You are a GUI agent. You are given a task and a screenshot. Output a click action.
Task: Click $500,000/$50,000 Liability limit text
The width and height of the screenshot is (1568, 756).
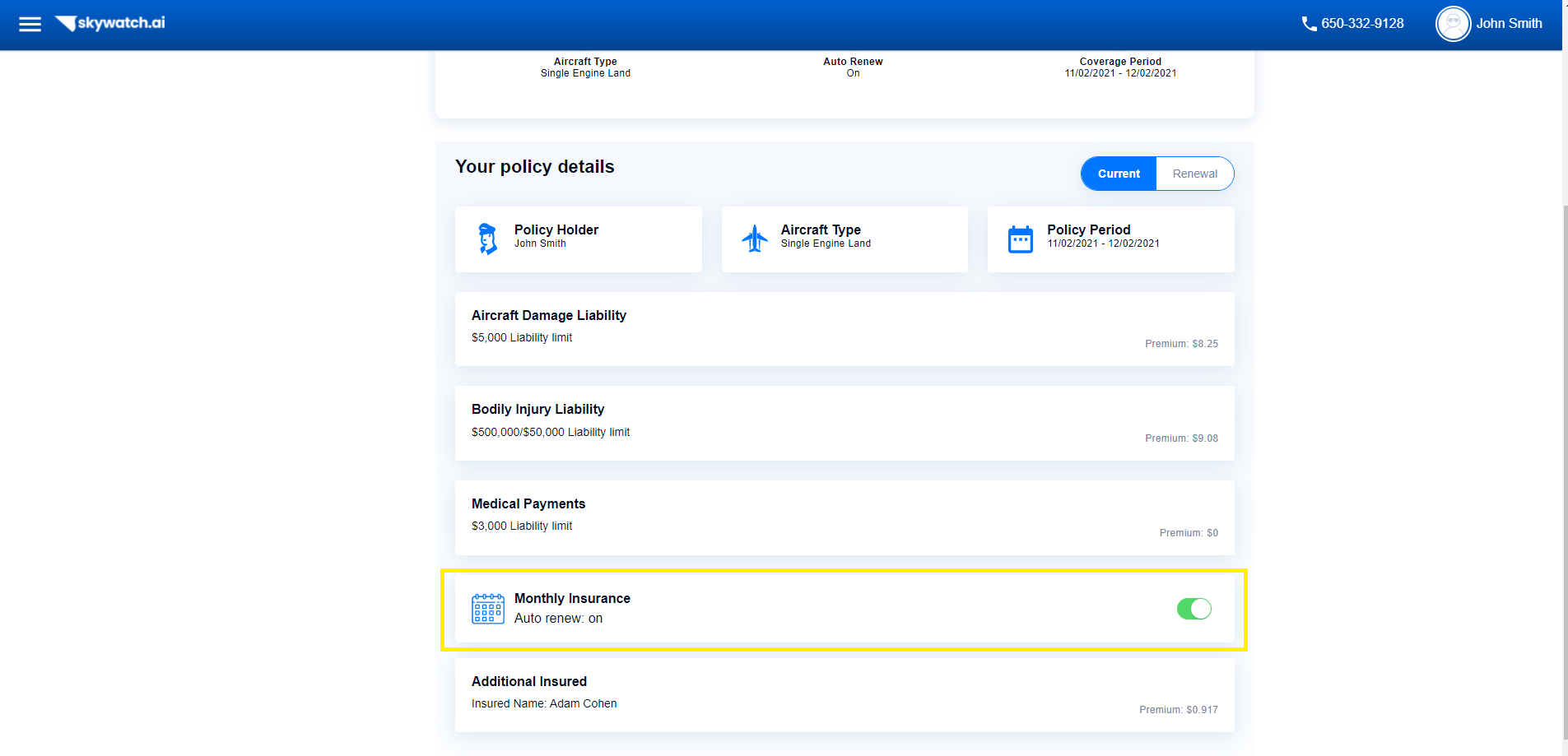coord(551,432)
